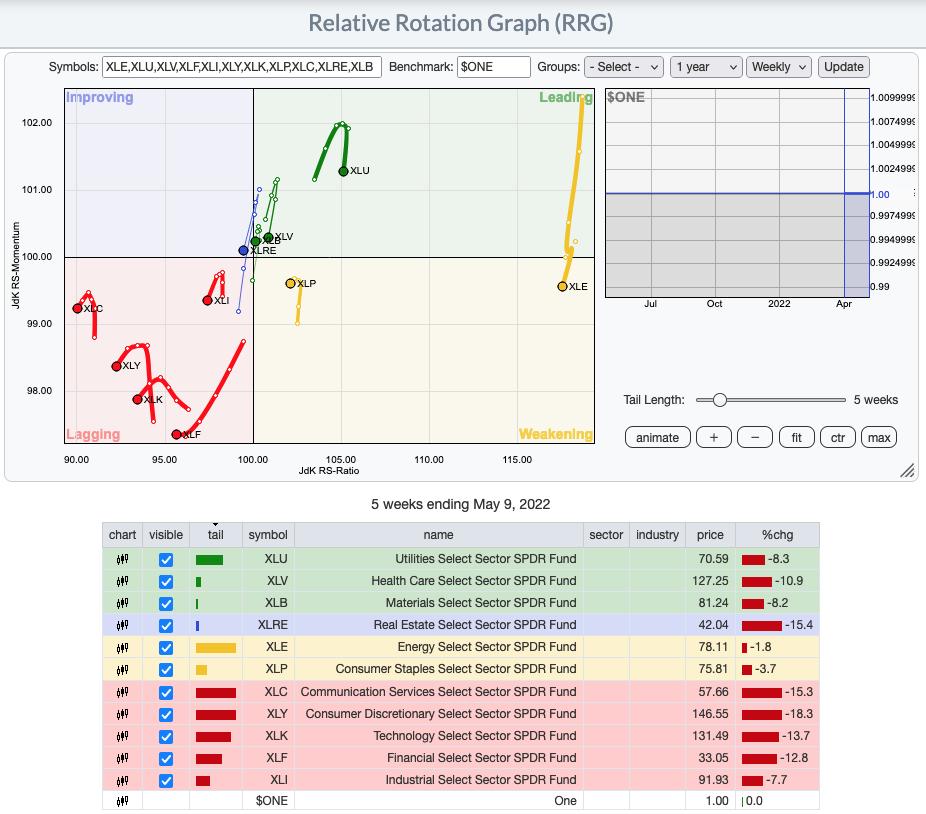The height and width of the screenshot is (814, 926).
Task: Zoom out with the minus button
Action: (x=755, y=438)
